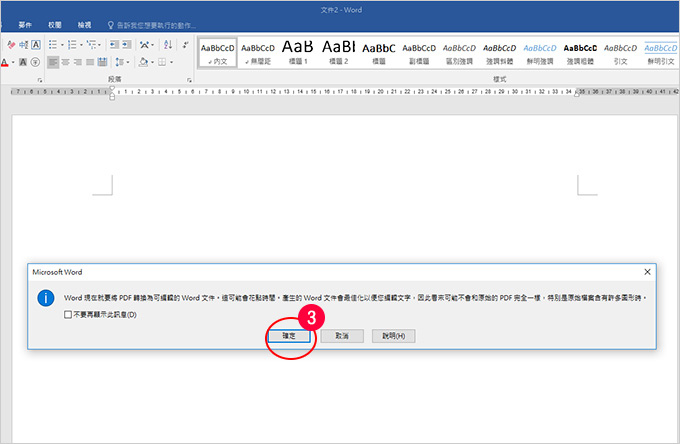Apply the 鮮明強調 style
The height and width of the screenshot is (444, 680).
tap(540, 53)
